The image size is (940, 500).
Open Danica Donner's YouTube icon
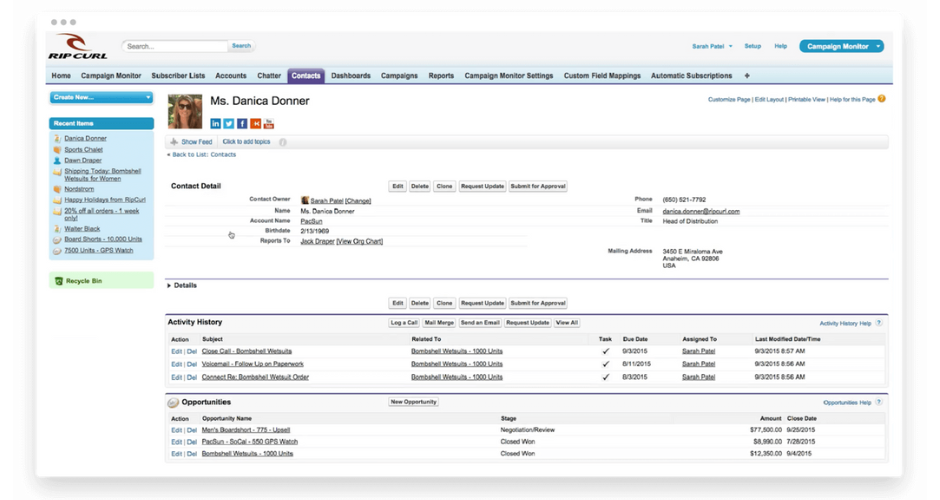269,124
